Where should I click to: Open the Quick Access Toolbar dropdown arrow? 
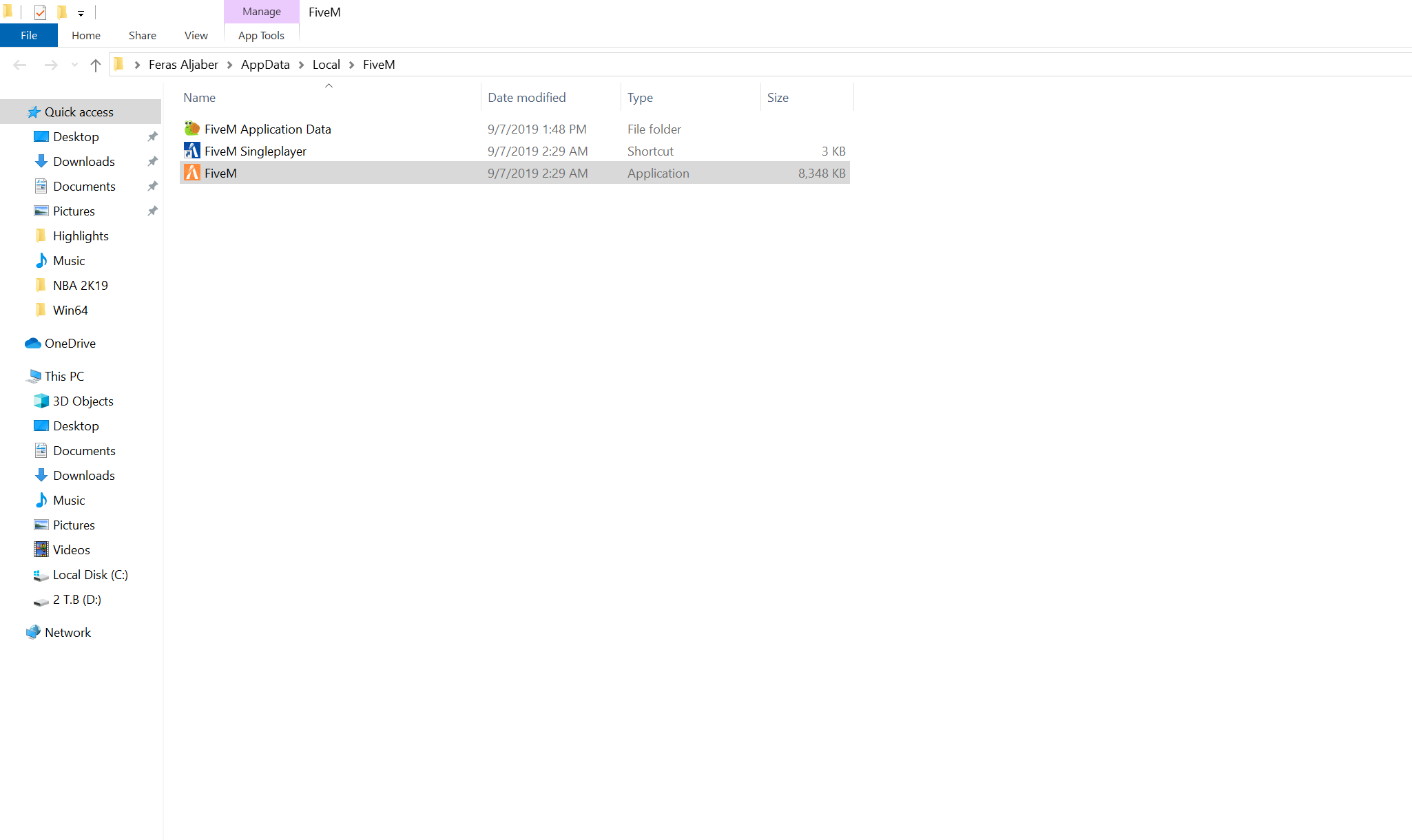(x=81, y=13)
